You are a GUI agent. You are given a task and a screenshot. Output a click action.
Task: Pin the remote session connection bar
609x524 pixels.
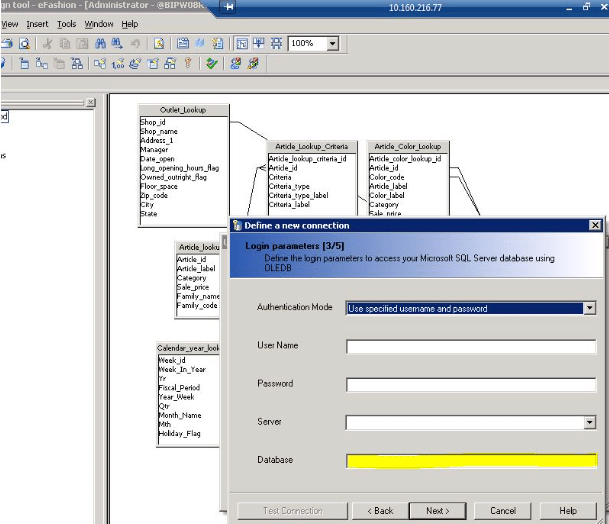(231, 7)
